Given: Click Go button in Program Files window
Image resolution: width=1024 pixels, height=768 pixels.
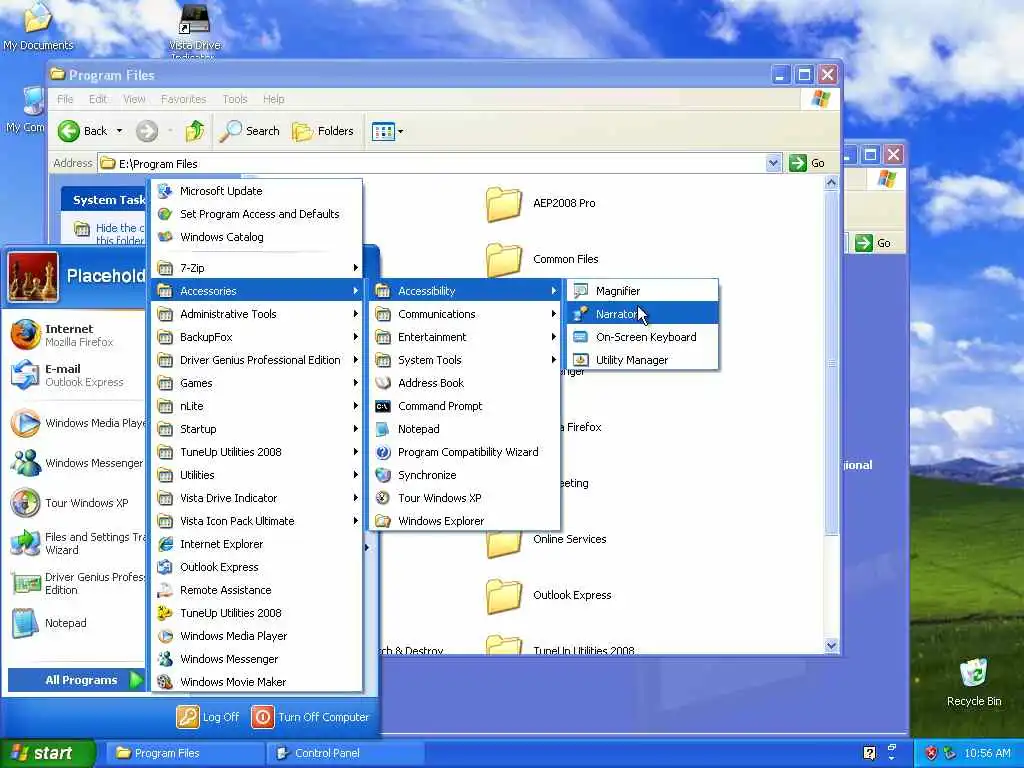Looking at the screenshot, I should coord(807,163).
